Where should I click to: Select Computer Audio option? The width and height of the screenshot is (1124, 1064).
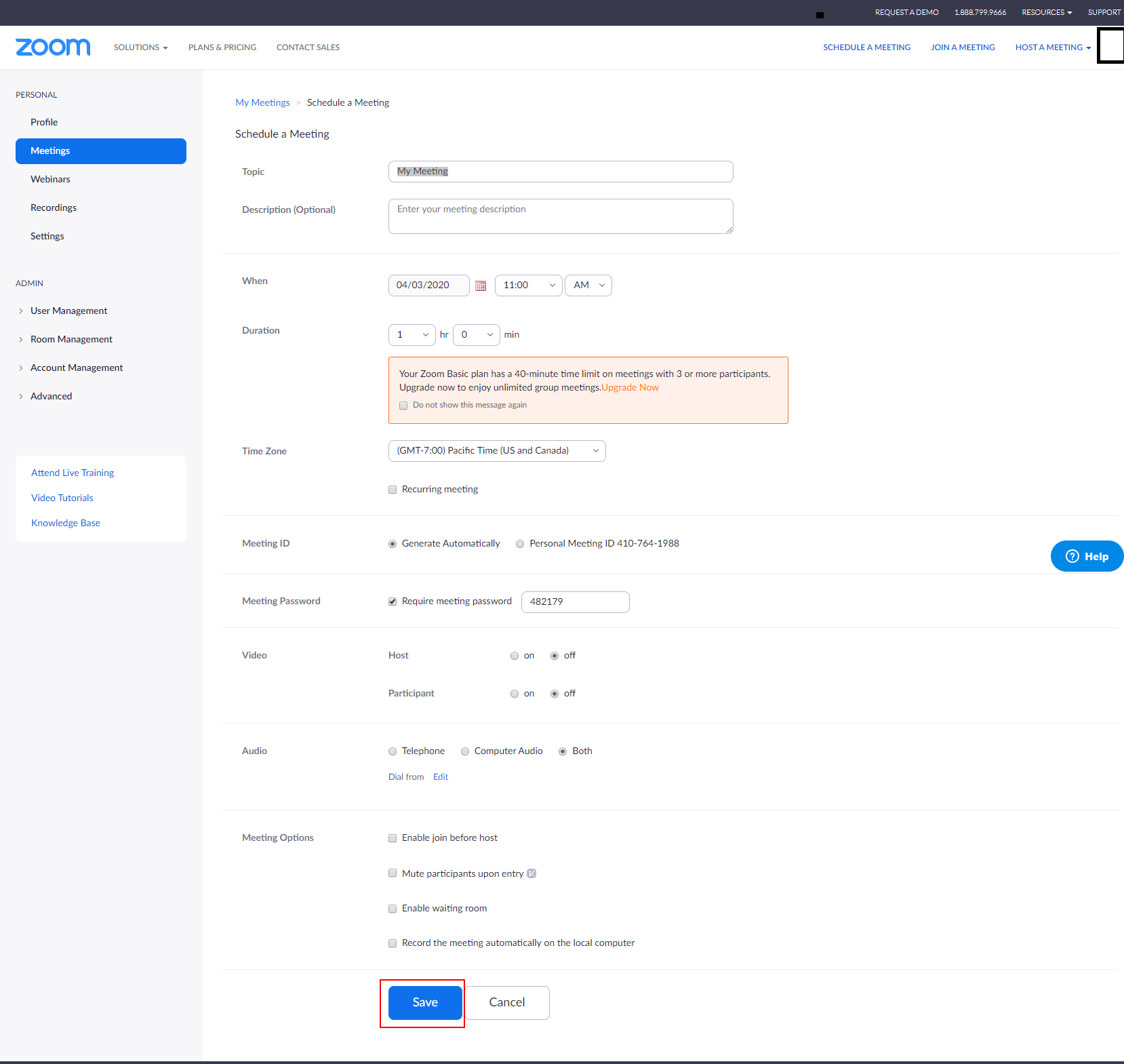tap(465, 751)
